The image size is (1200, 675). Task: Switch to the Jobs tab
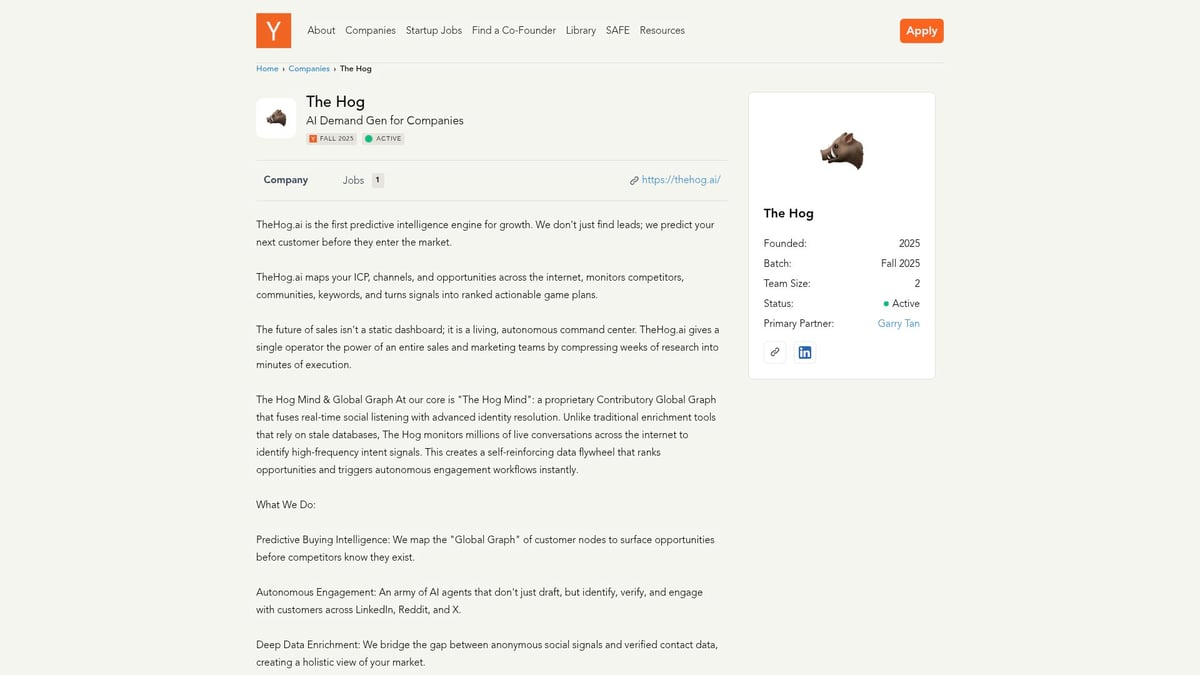click(353, 180)
